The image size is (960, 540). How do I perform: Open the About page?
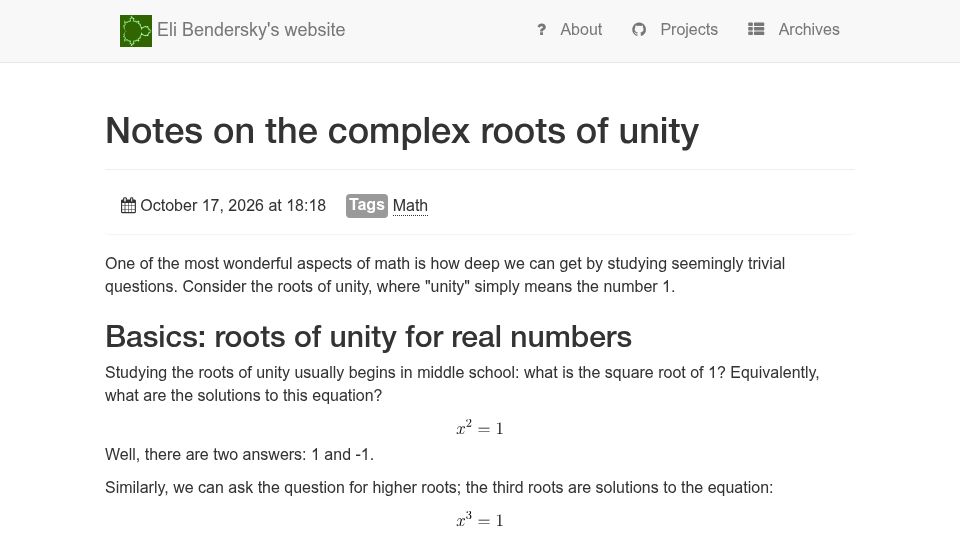click(580, 29)
